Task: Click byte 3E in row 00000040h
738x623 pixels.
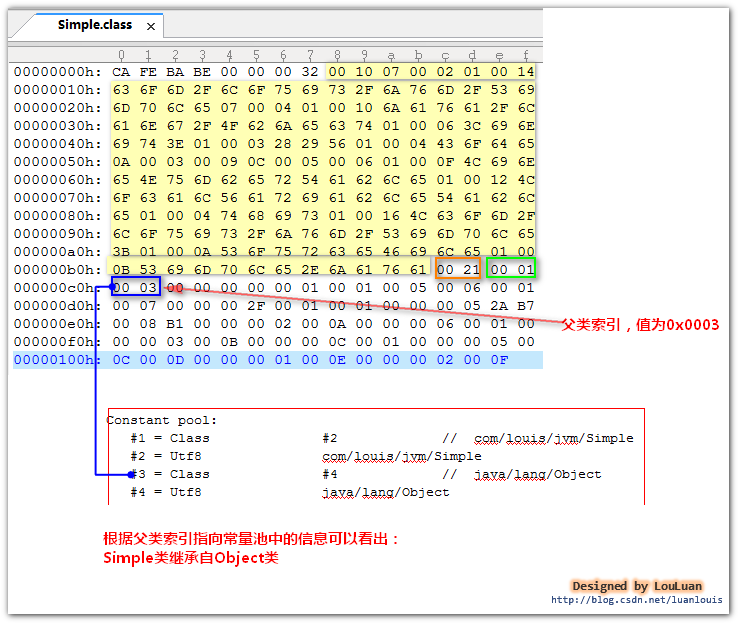Action: click(x=175, y=144)
